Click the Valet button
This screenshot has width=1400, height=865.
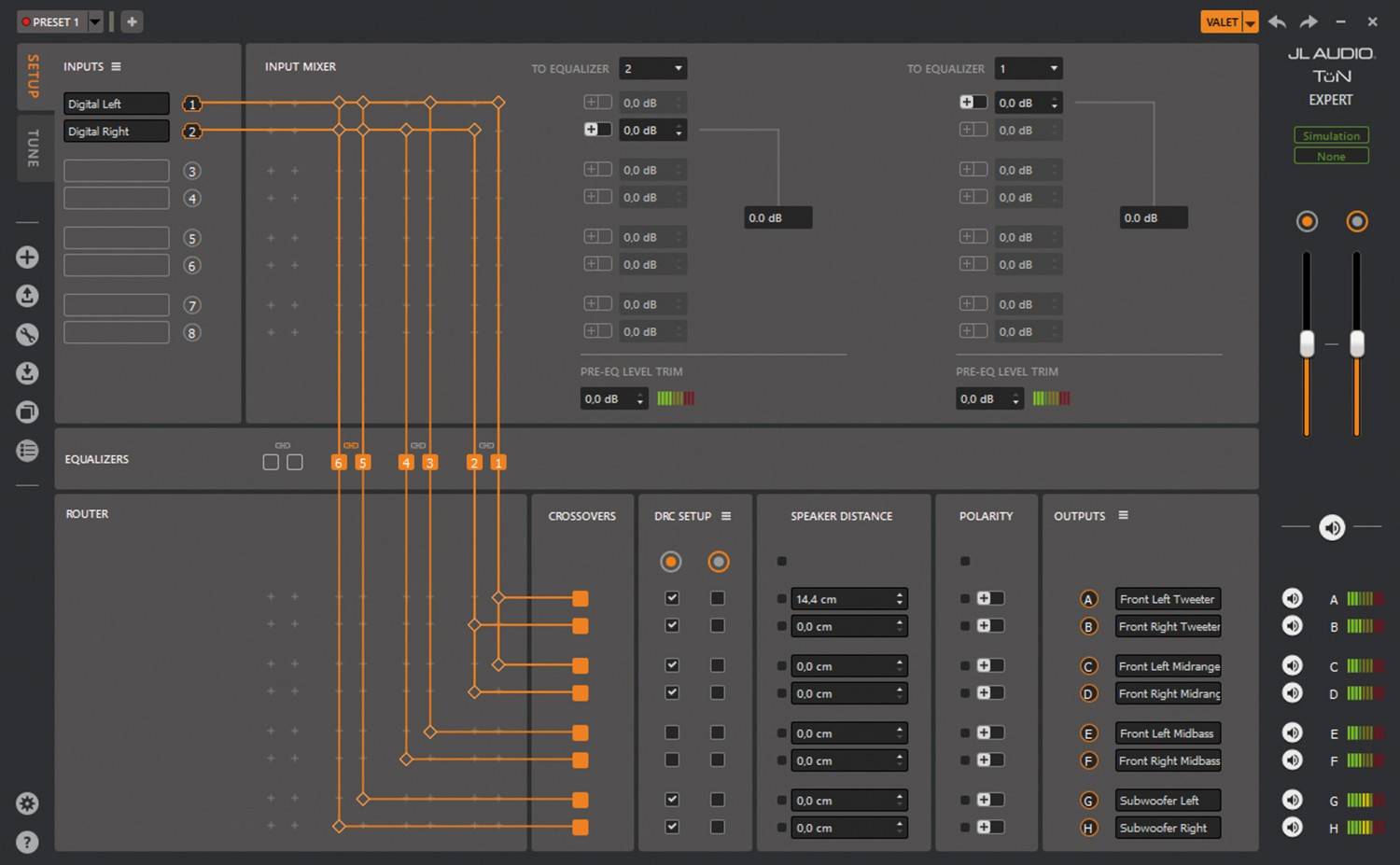[1222, 22]
